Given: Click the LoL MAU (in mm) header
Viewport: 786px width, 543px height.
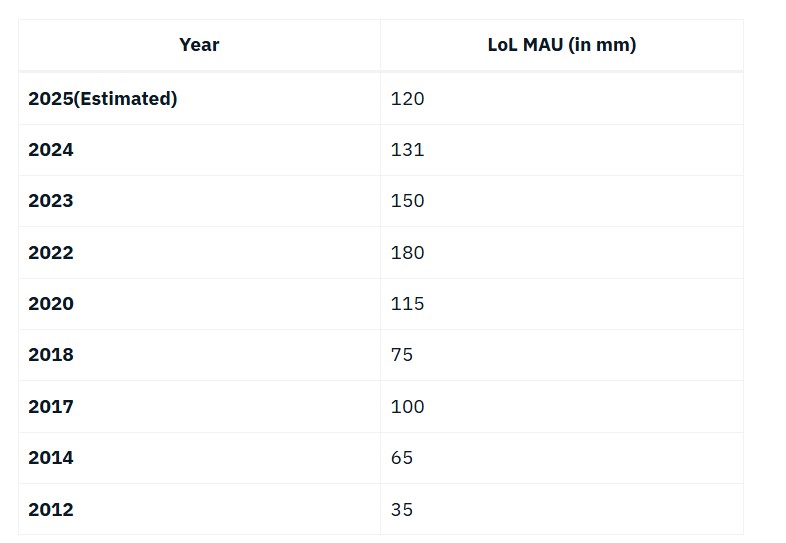Looking at the screenshot, I should [x=562, y=45].
